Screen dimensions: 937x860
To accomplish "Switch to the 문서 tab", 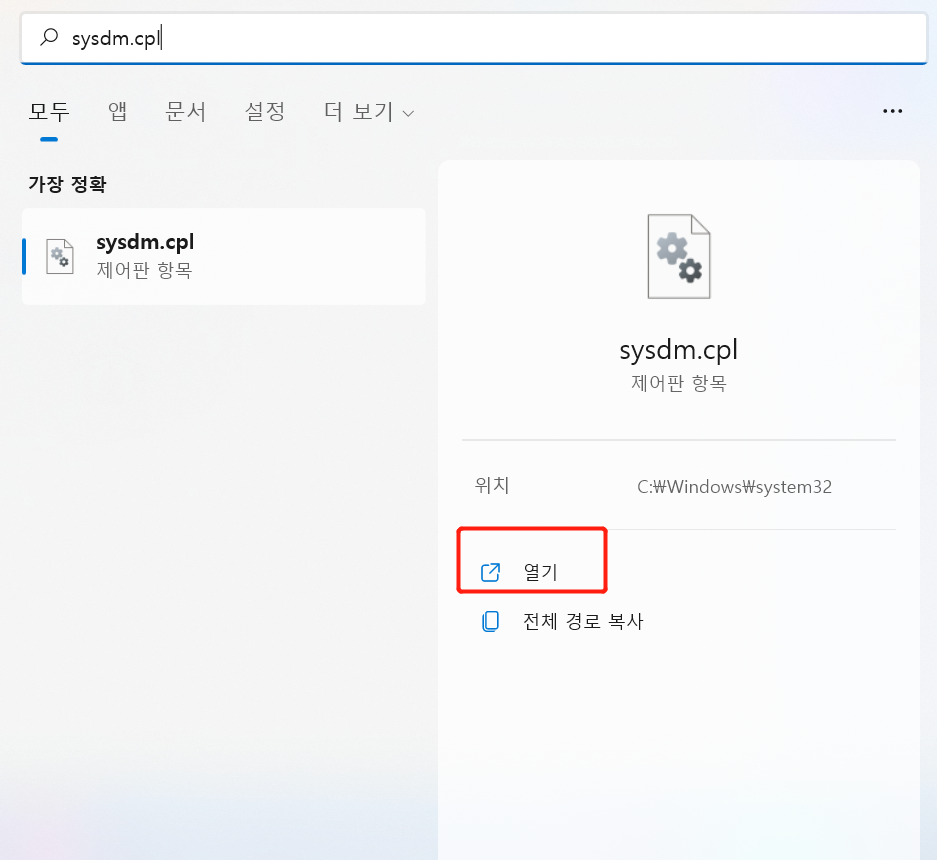I will [184, 112].
